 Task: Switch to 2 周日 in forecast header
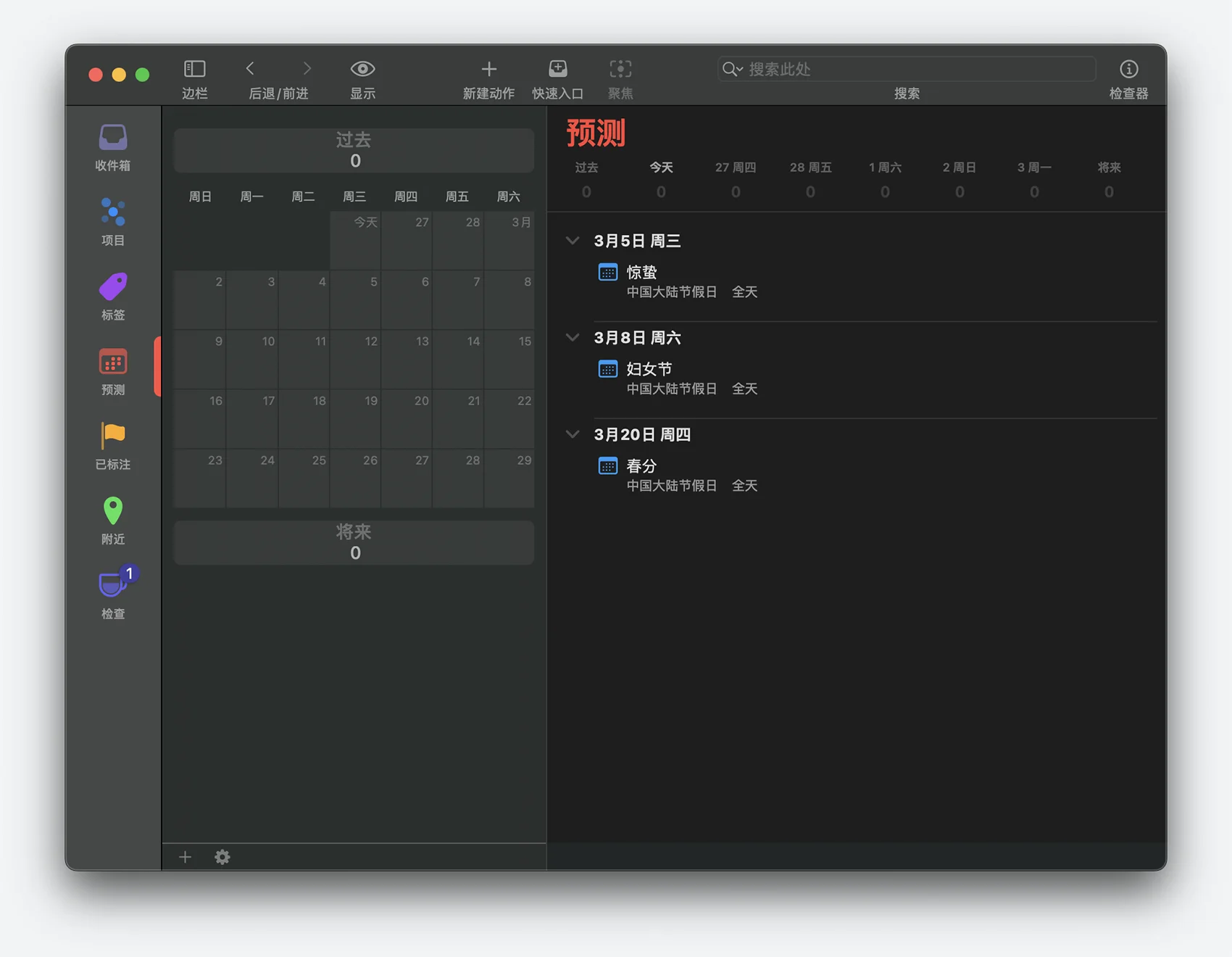(960, 179)
